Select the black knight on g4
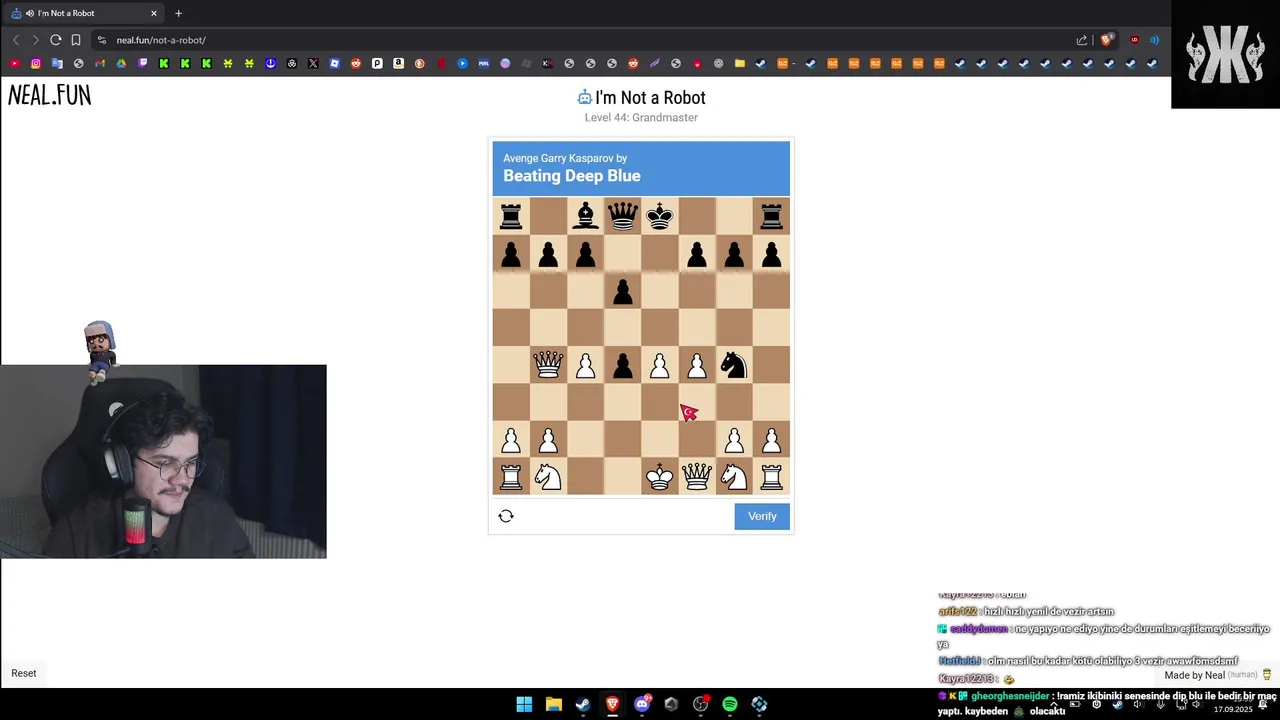The height and width of the screenshot is (720, 1280). (x=734, y=365)
